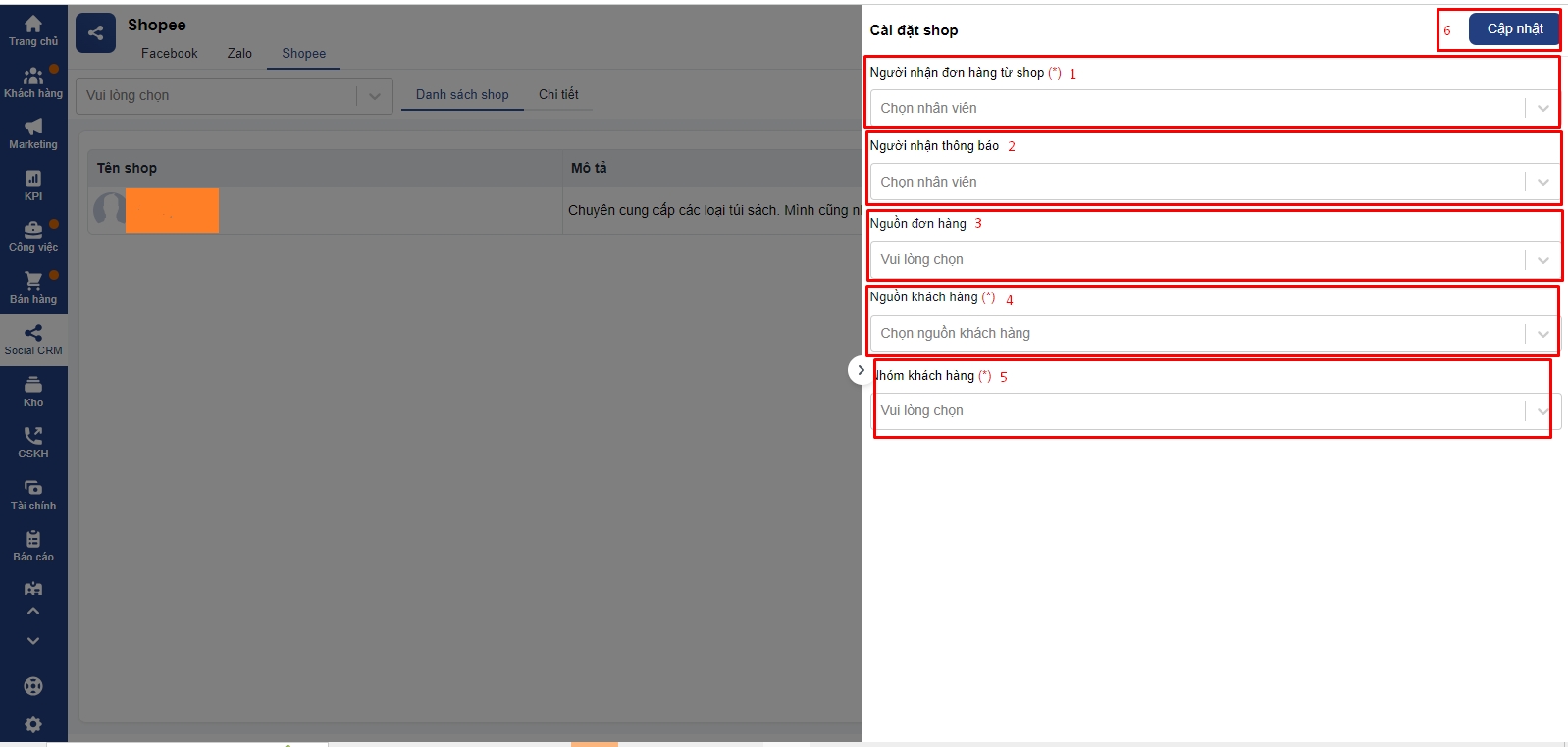
Task: Open Tài chính finance section
Action: (33, 495)
